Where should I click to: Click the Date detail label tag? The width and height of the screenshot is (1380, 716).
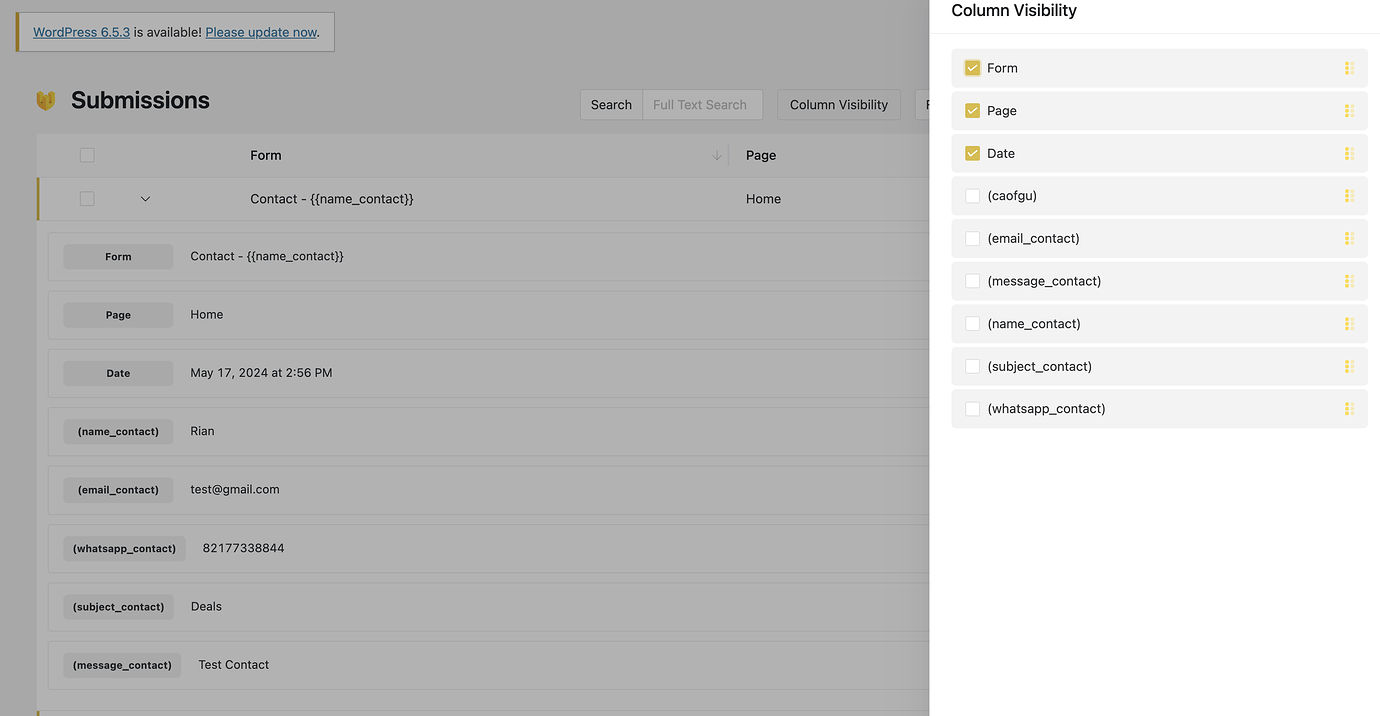[x=118, y=373]
